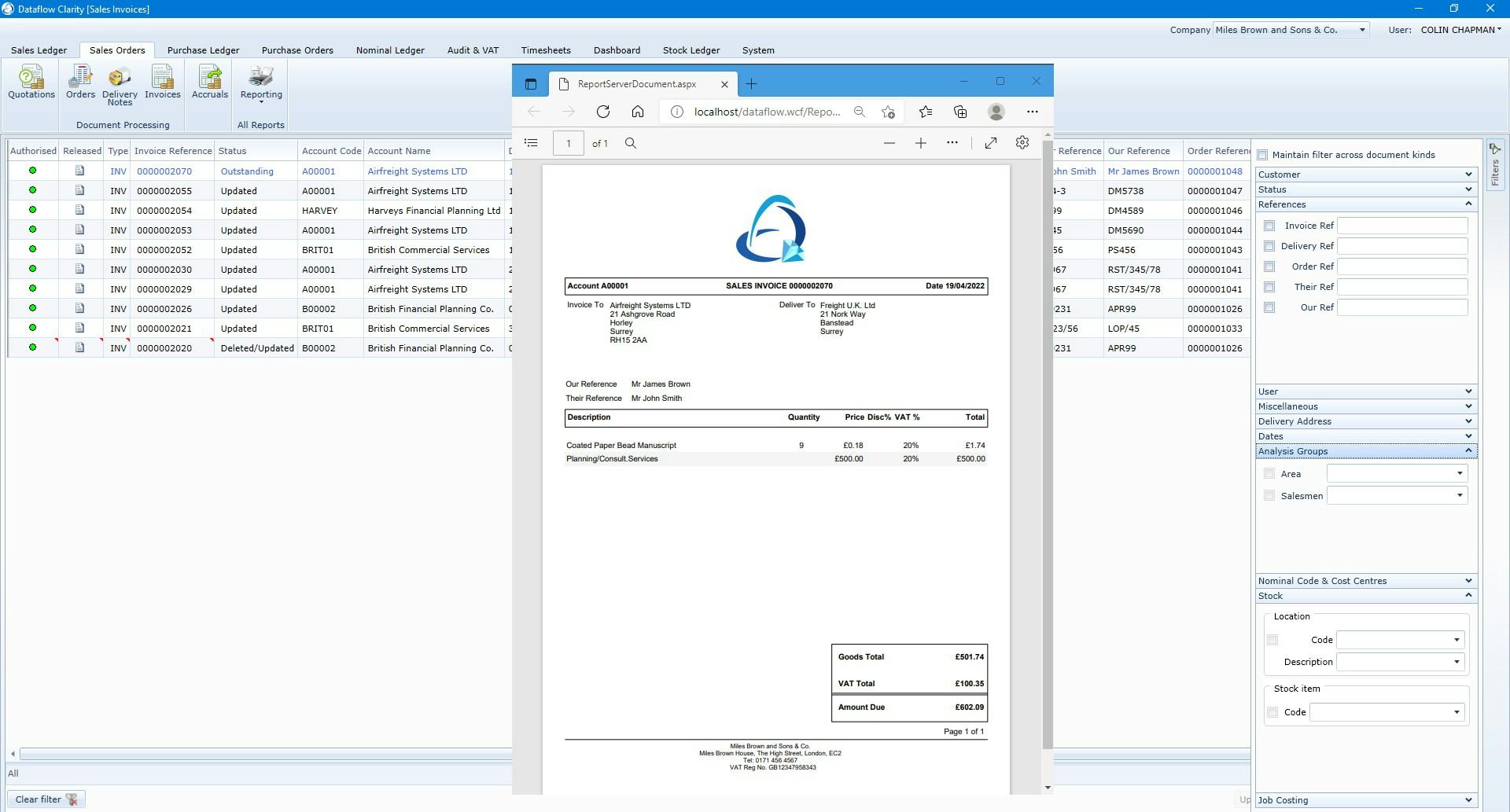Open the Salesmen dropdown list
Screen dimensions: 1510x812
(x=1460, y=495)
